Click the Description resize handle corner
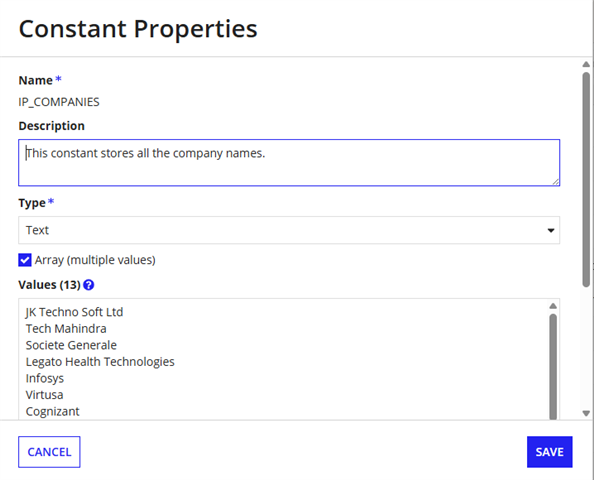The width and height of the screenshot is (594, 480). (556, 182)
